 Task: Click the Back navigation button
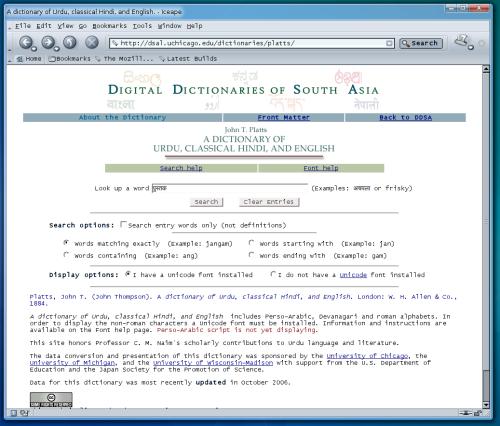(x=26, y=43)
